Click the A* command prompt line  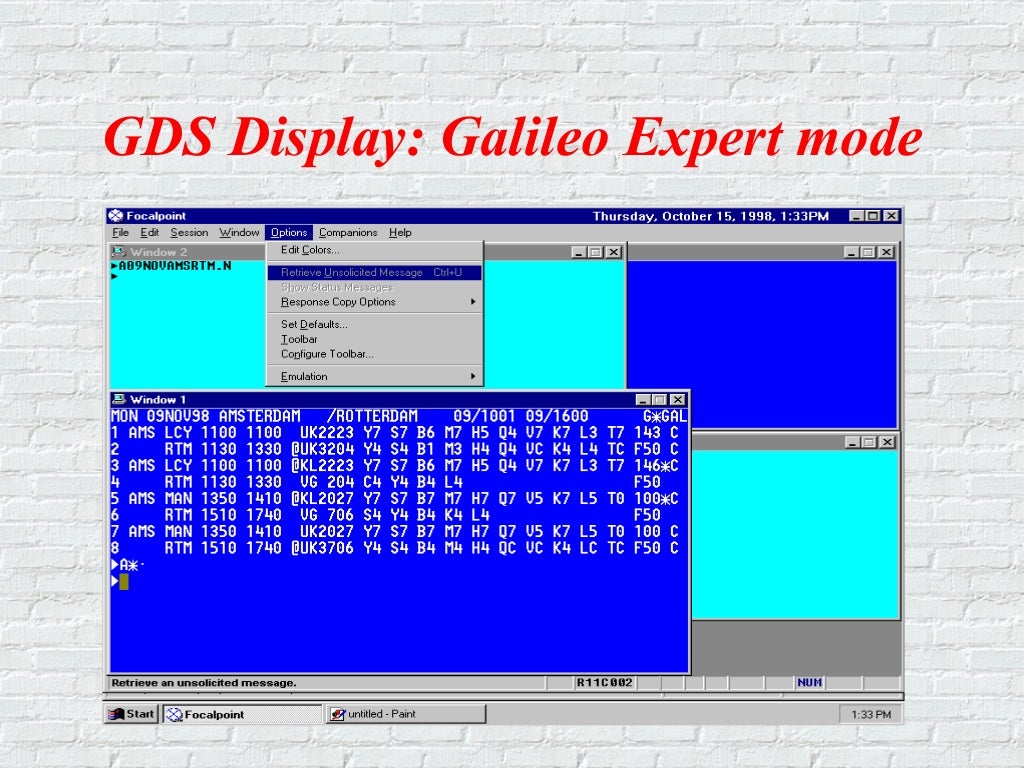point(129,565)
